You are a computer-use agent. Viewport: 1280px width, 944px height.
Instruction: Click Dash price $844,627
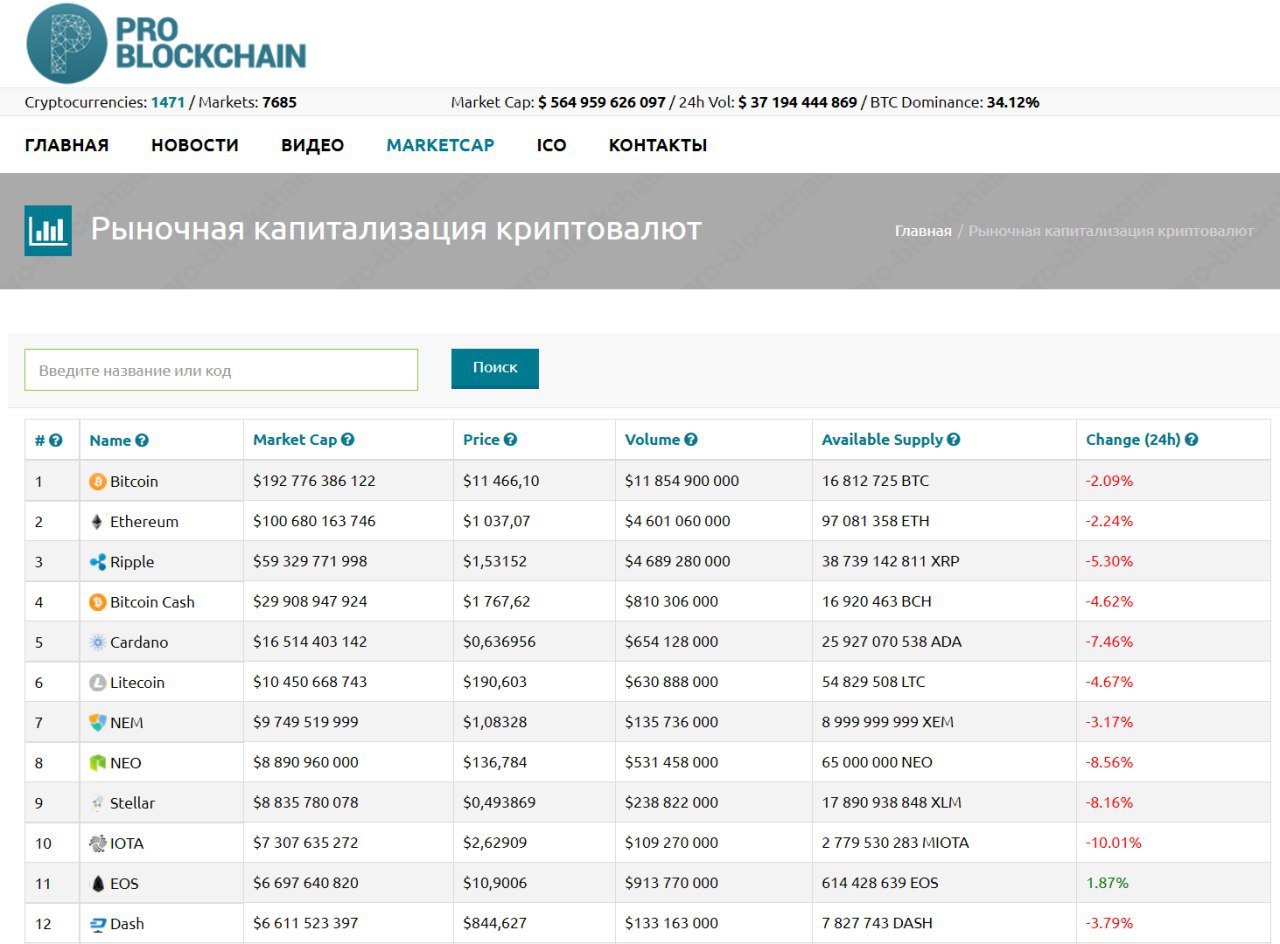496,923
